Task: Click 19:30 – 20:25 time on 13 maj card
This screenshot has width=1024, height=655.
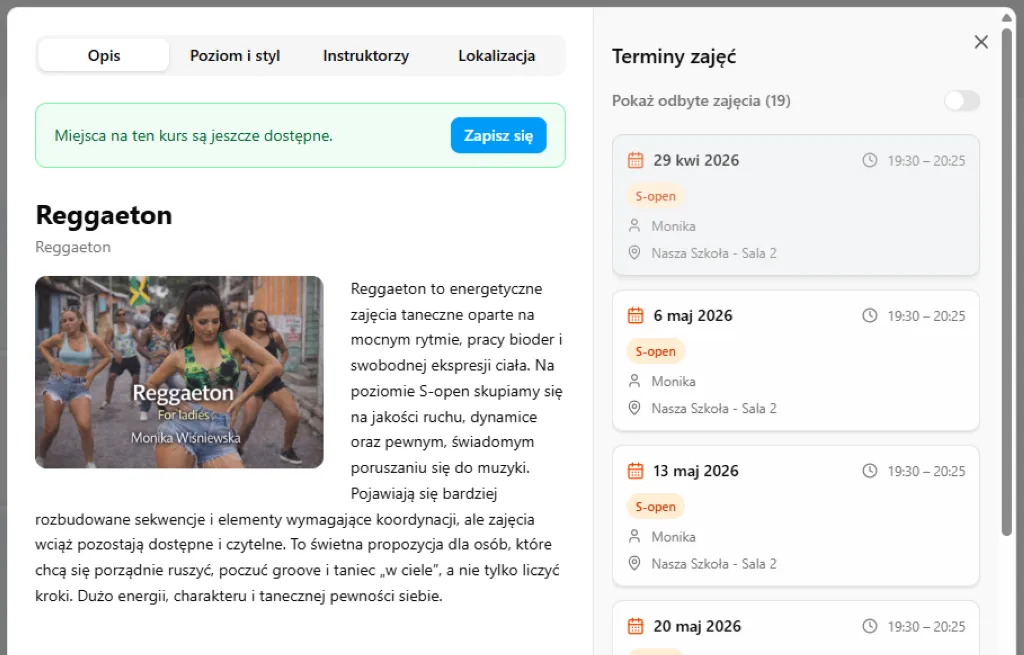Action: [x=926, y=471]
